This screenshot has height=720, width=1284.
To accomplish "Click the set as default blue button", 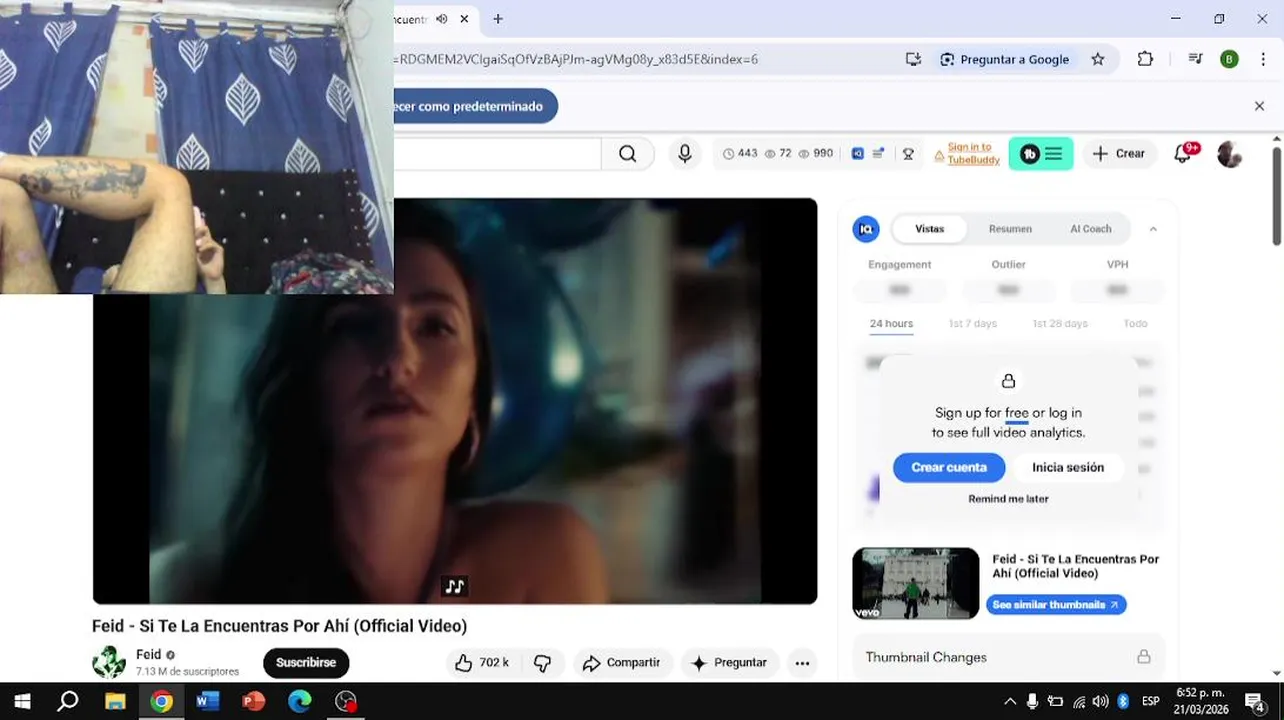I will (475, 106).
